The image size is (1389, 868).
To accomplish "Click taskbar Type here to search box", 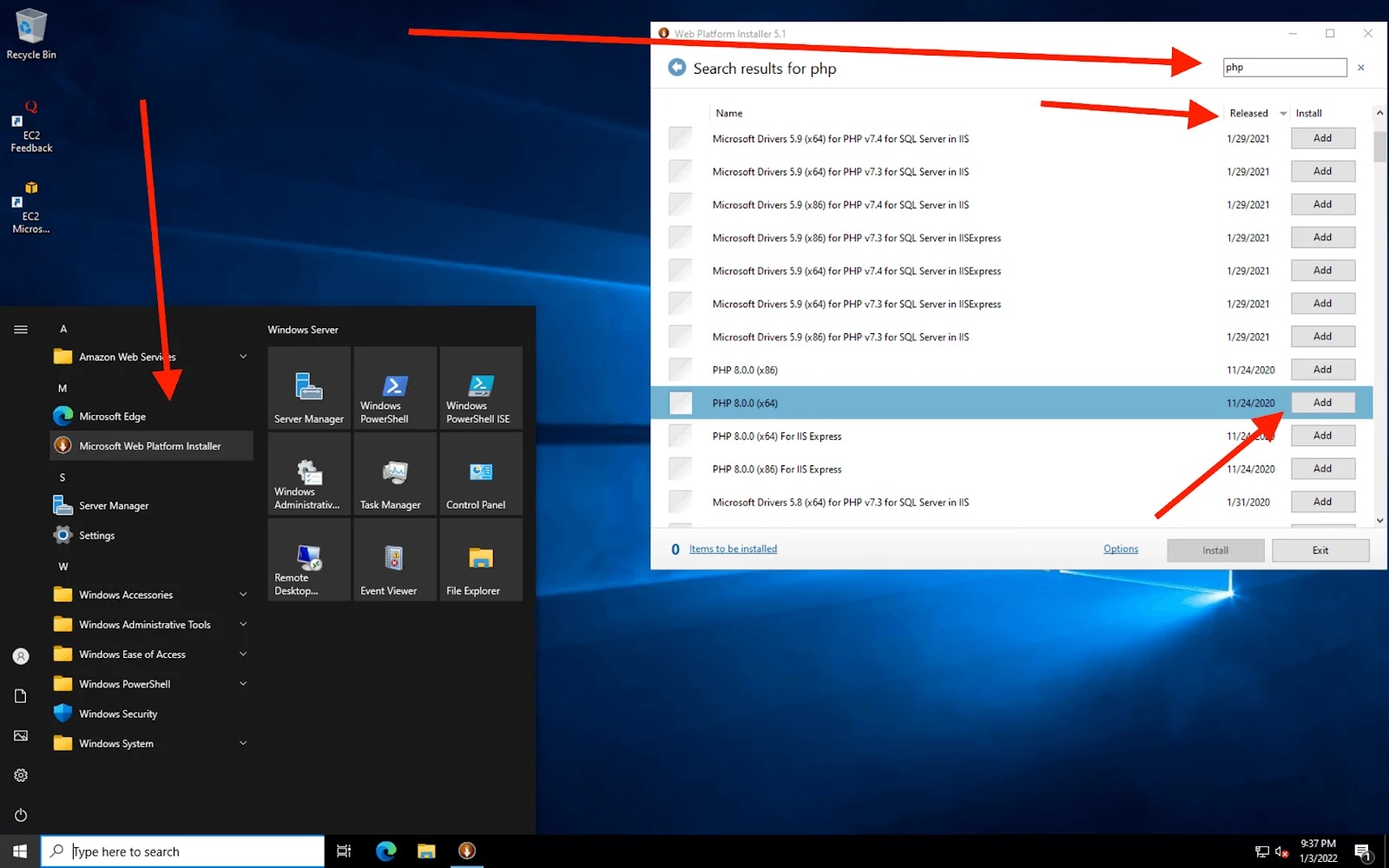I will pyautogui.click(x=182, y=852).
